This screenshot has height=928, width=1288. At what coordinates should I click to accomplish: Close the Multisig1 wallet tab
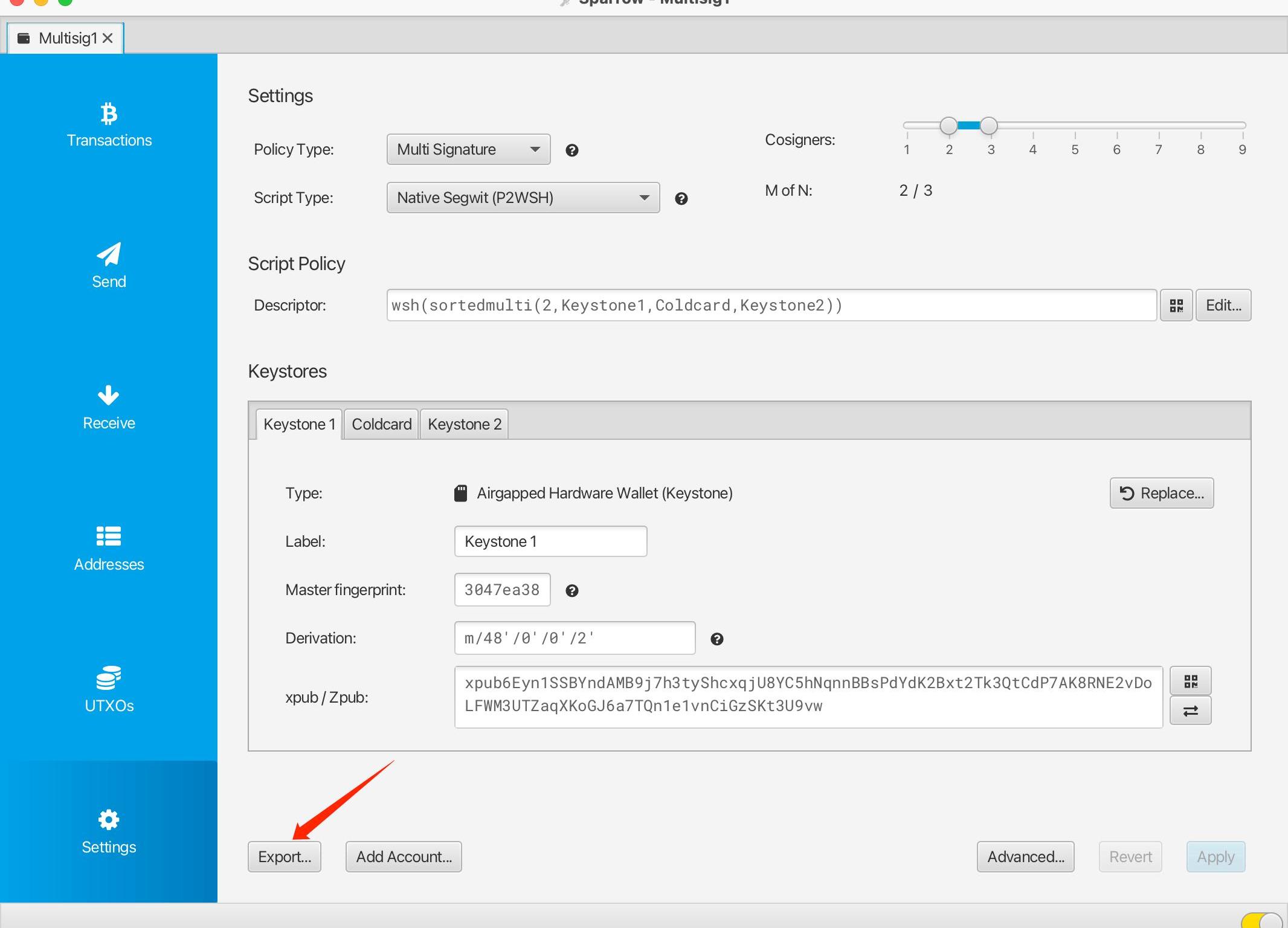coord(108,39)
